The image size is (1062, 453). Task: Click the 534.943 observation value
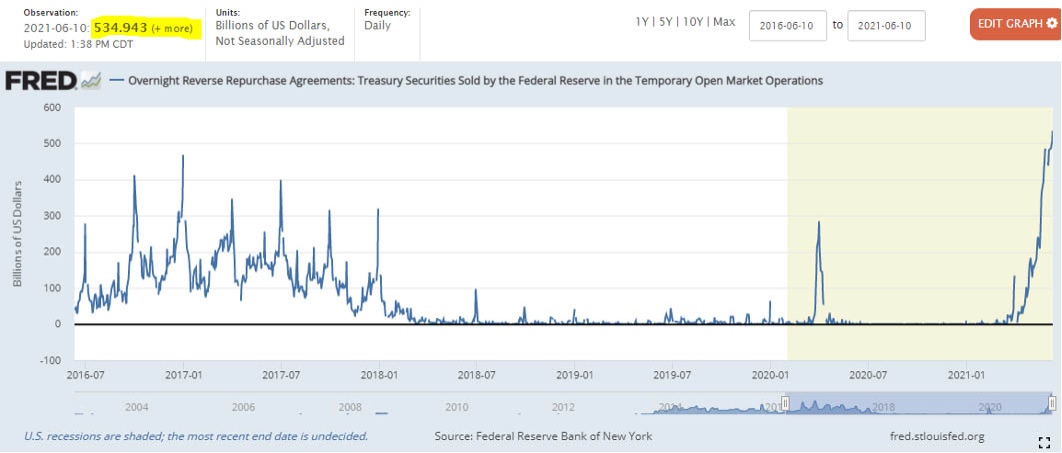coord(120,28)
